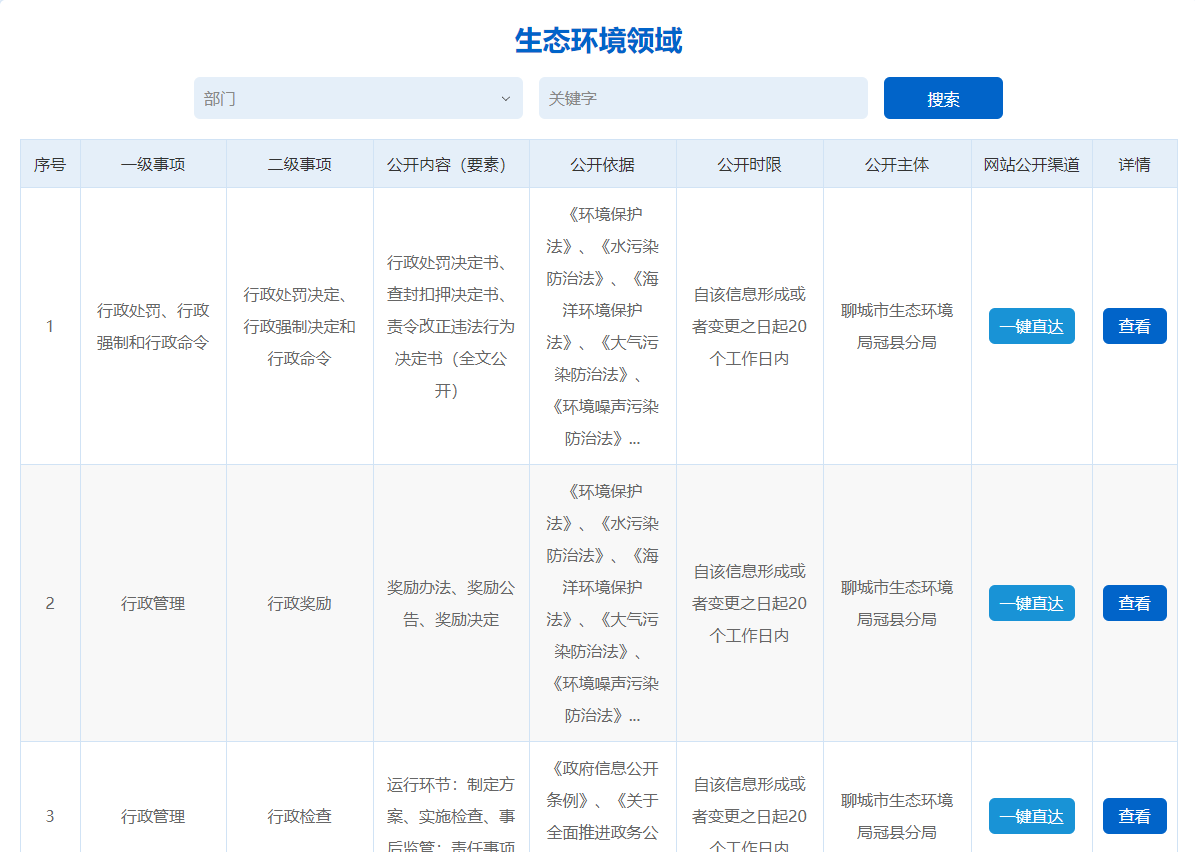Click 一键直达 in row 2 行政奖励

click(x=1031, y=603)
